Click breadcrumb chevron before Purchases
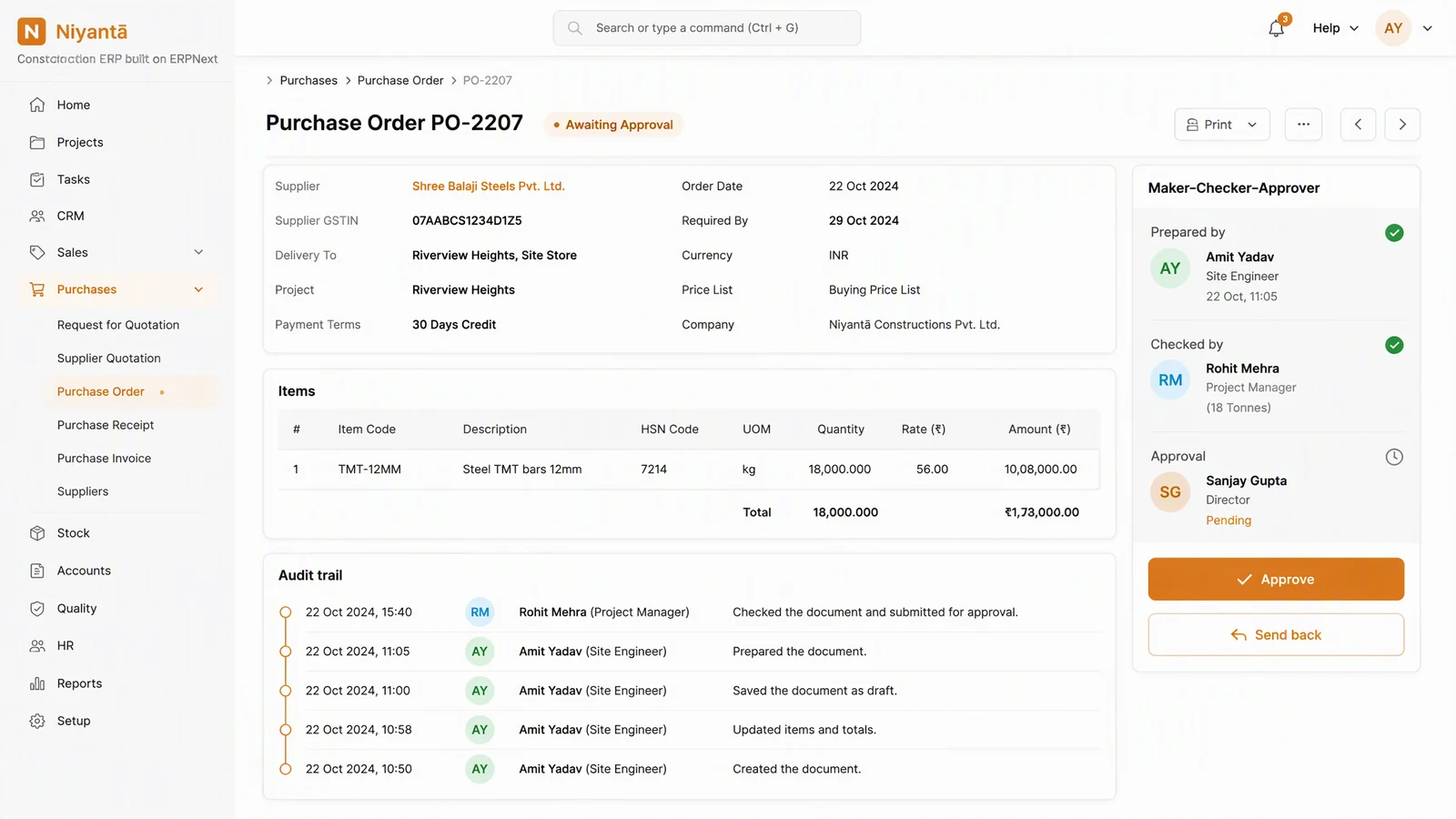1456x819 pixels. (269, 80)
